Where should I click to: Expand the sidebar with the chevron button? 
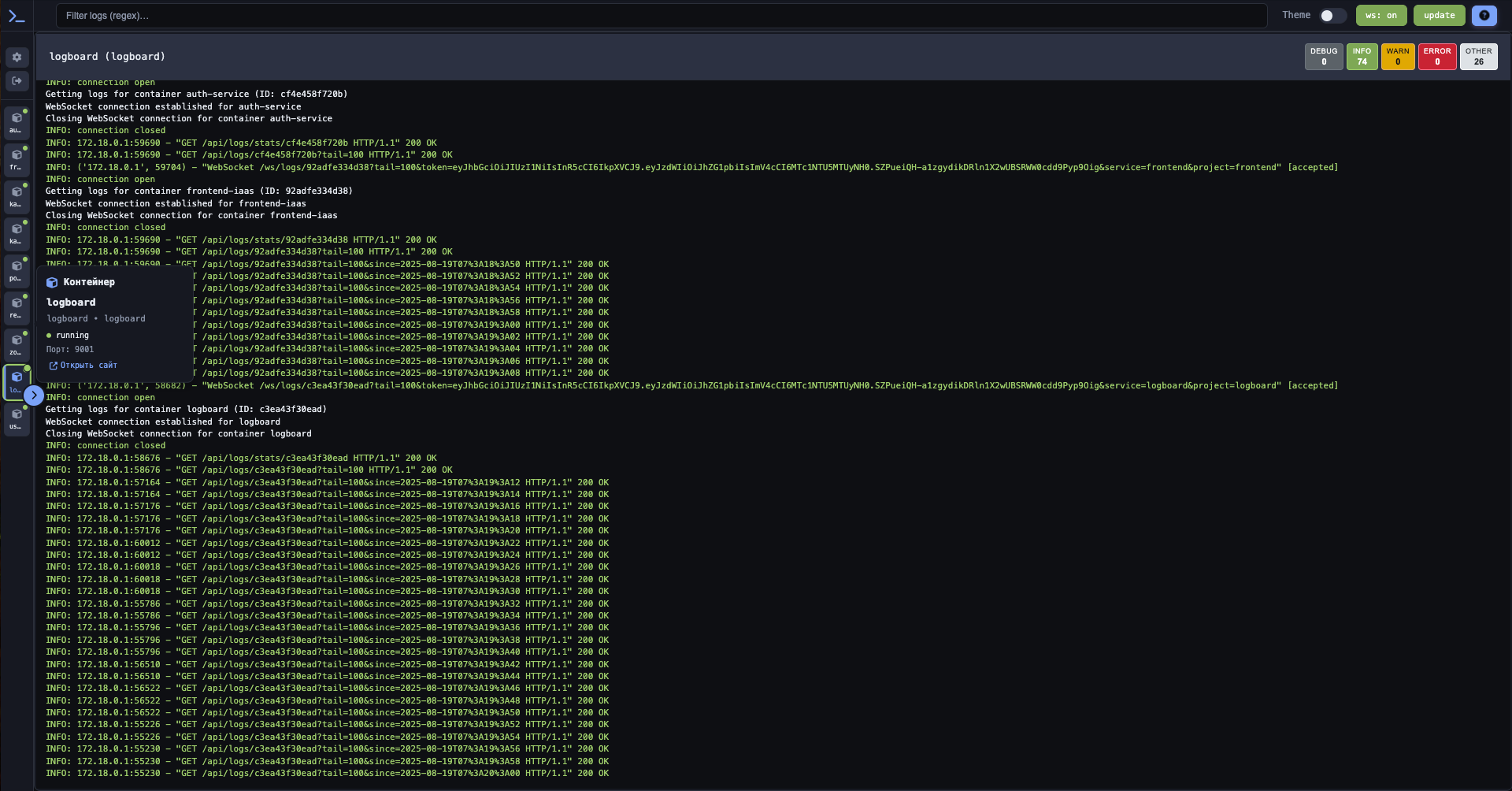34,395
